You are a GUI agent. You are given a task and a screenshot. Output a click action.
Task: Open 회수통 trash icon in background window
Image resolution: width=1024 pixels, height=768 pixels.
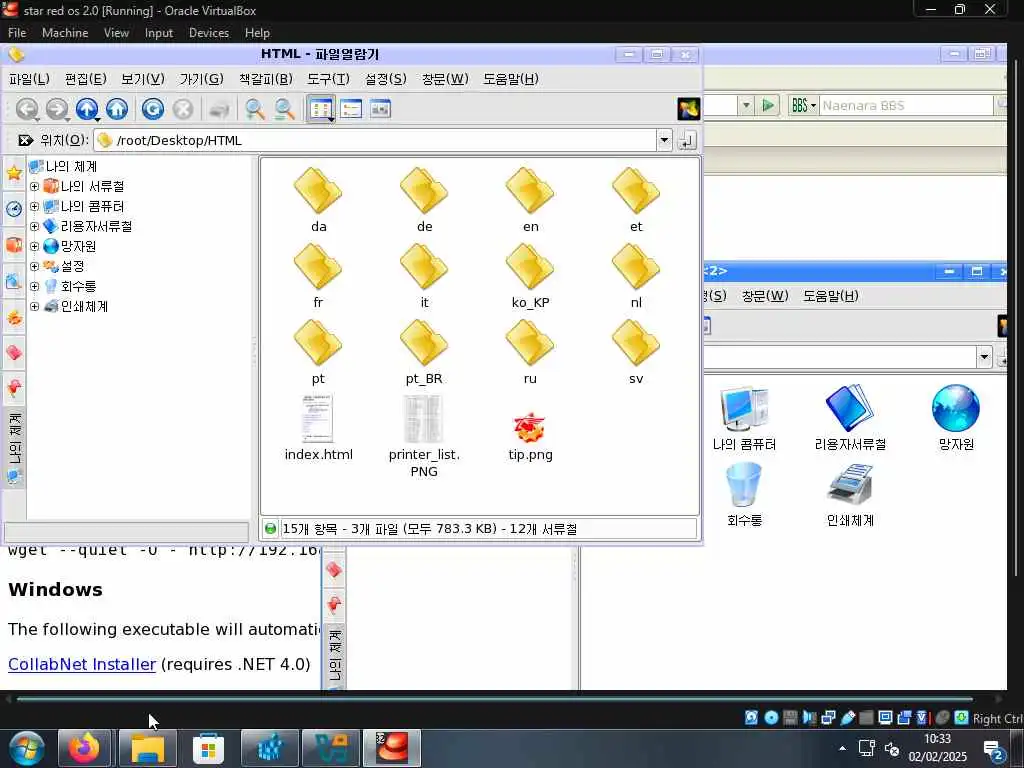point(744,494)
